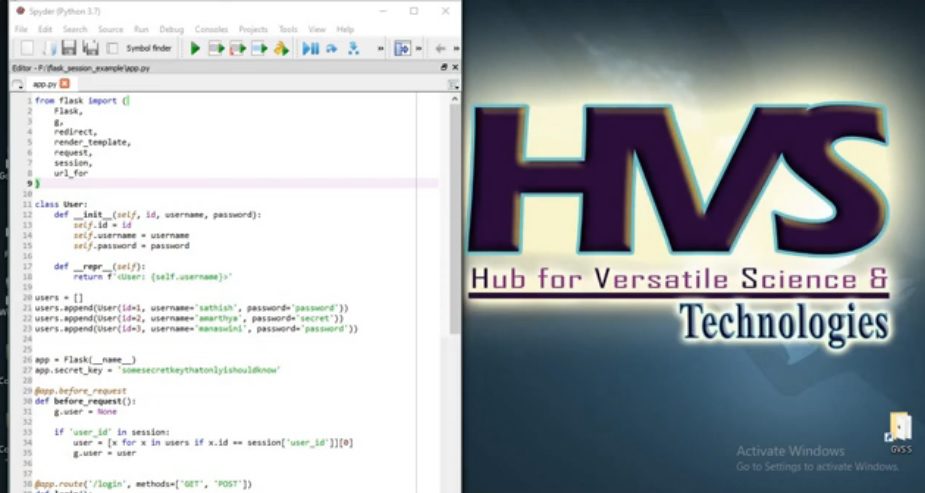The width and height of the screenshot is (925, 493).
Task: Open editor options menu at tab bar right
Action: [x=454, y=86]
